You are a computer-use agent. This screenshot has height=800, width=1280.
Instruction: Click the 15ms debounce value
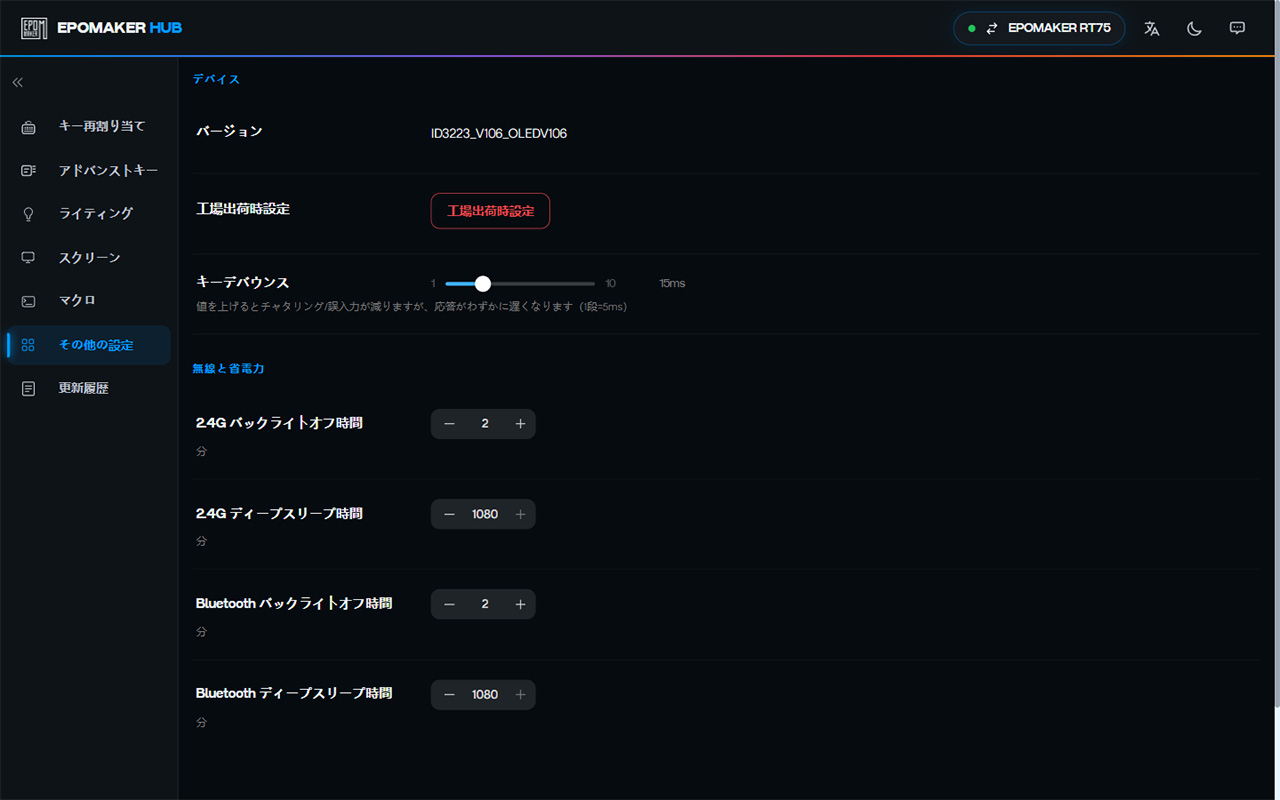[x=672, y=284]
